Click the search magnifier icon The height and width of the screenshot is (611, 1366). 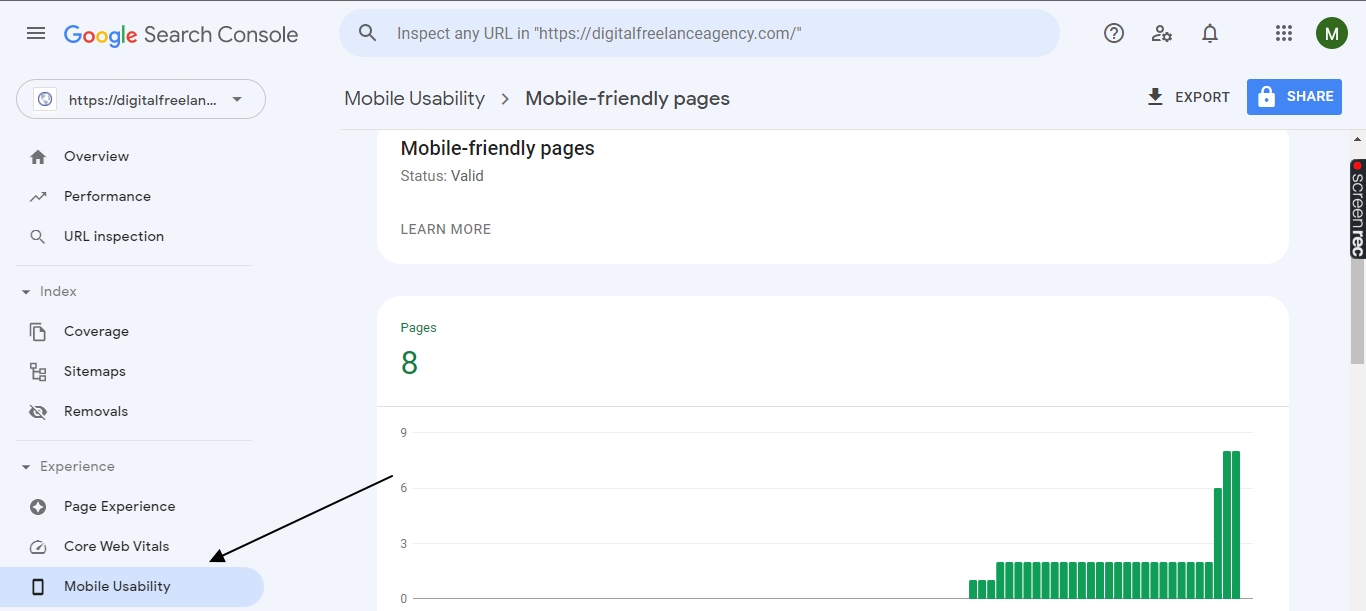point(368,33)
